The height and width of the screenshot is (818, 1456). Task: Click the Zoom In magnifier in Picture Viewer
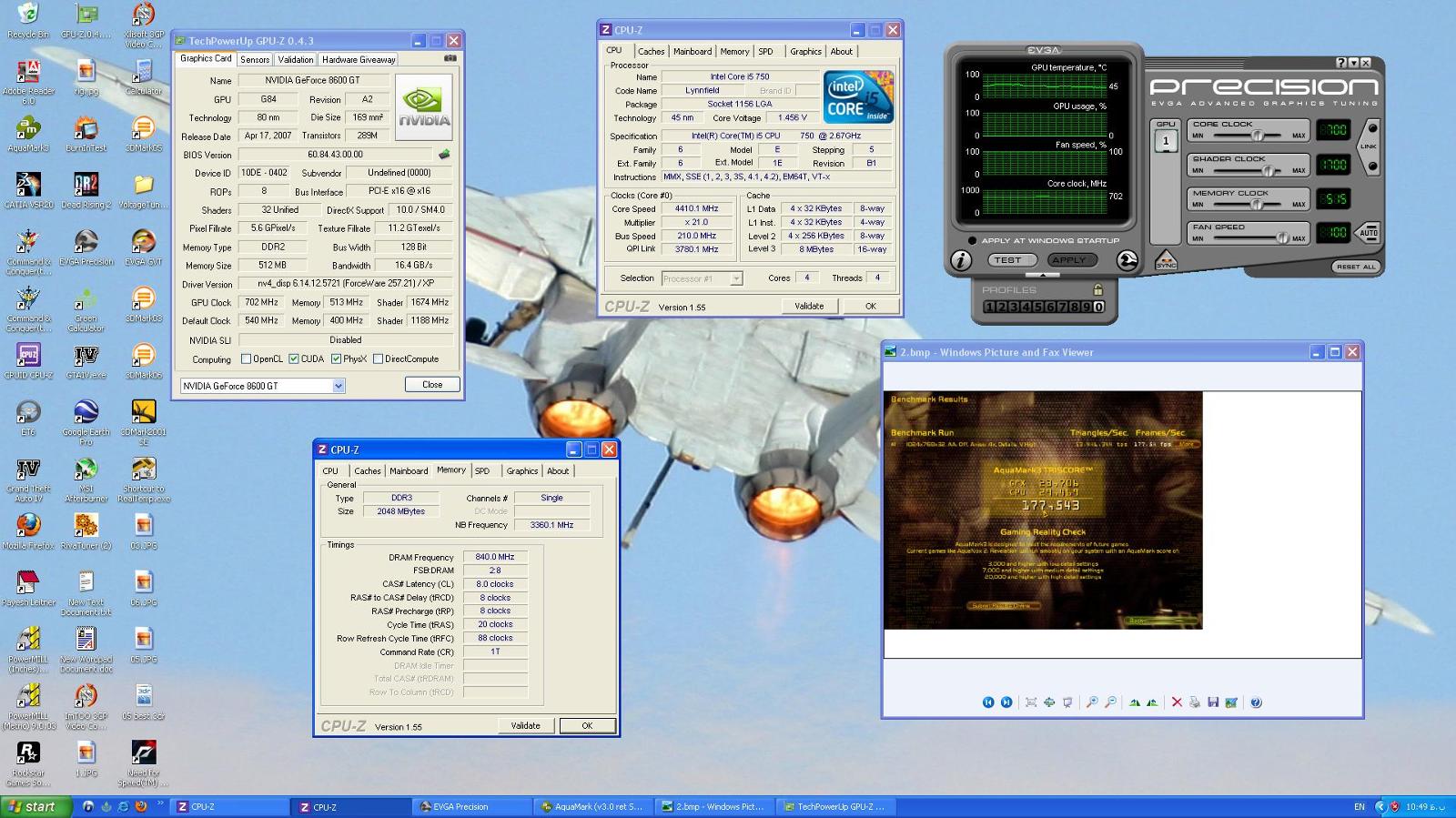(1092, 702)
